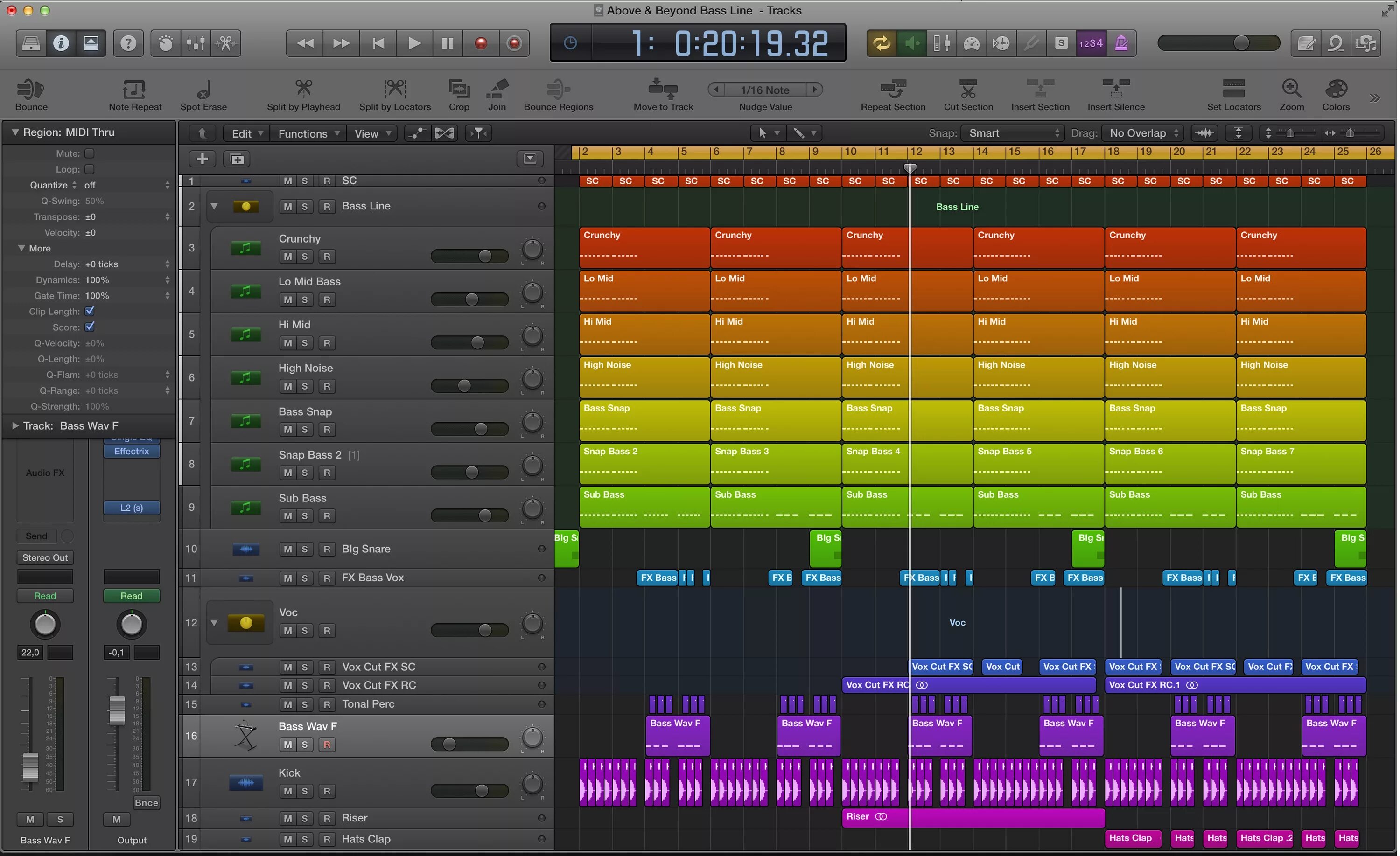Open the Quantize off dropdown

127,185
